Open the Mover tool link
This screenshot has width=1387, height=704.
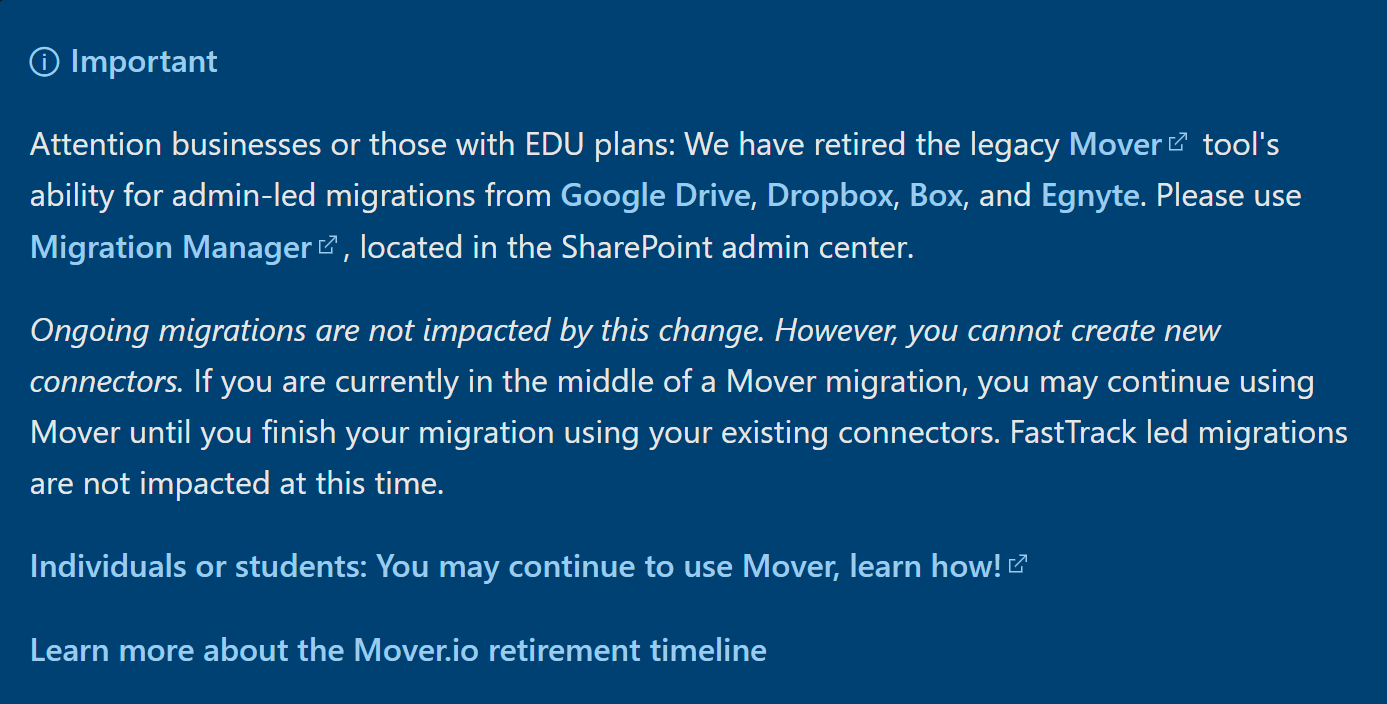pyautogui.click(x=1114, y=145)
